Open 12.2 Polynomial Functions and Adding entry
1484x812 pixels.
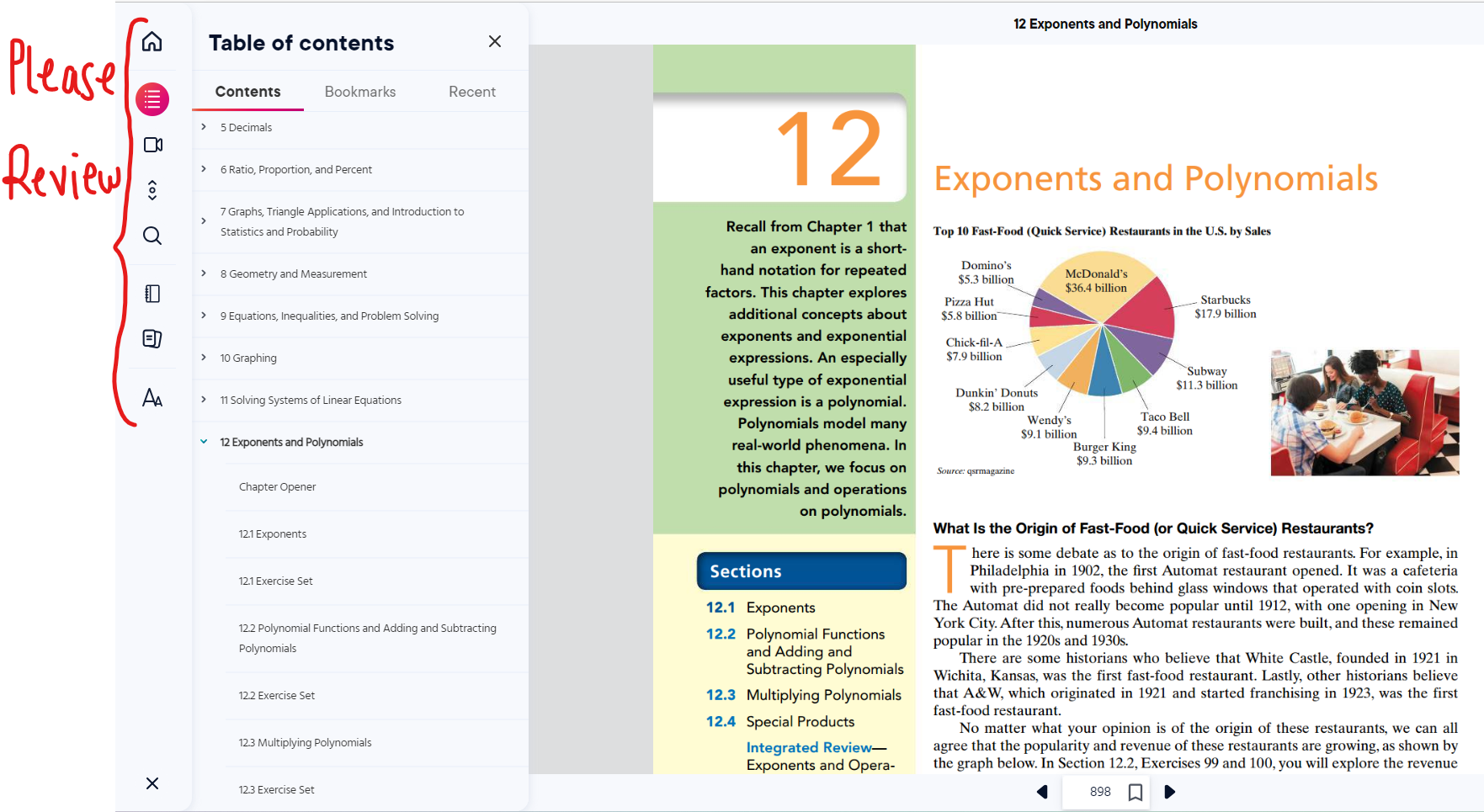pos(368,639)
